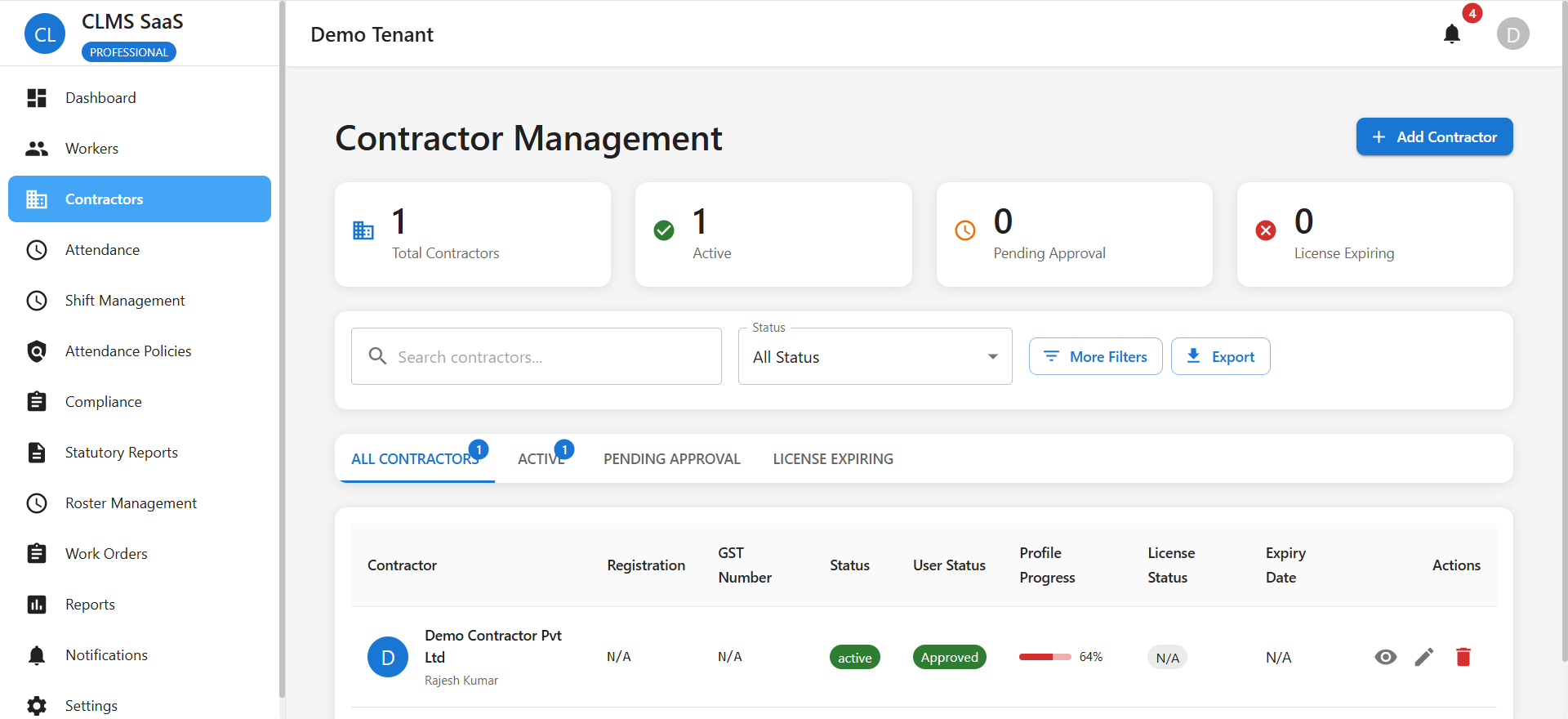The width and height of the screenshot is (1568, 719).
Task: Open Dashboard from the sidebar
Action: coord(100,98)
